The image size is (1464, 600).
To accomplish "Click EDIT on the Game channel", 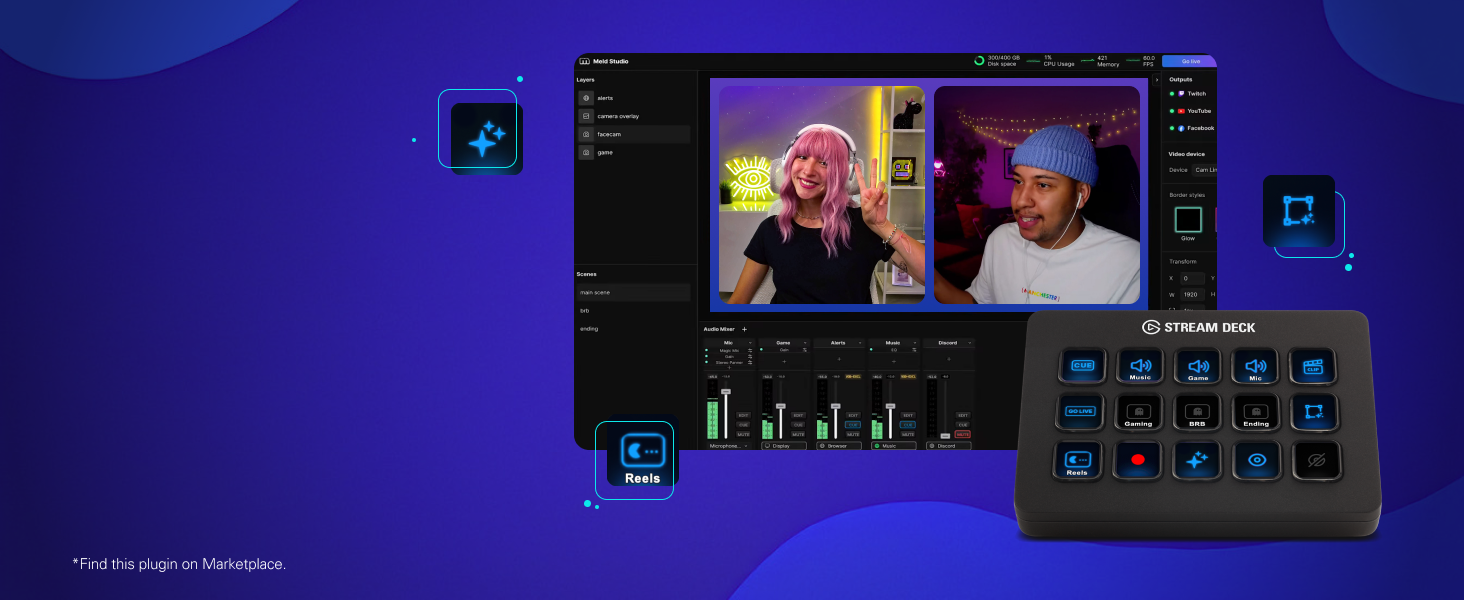I will (798, 415).
